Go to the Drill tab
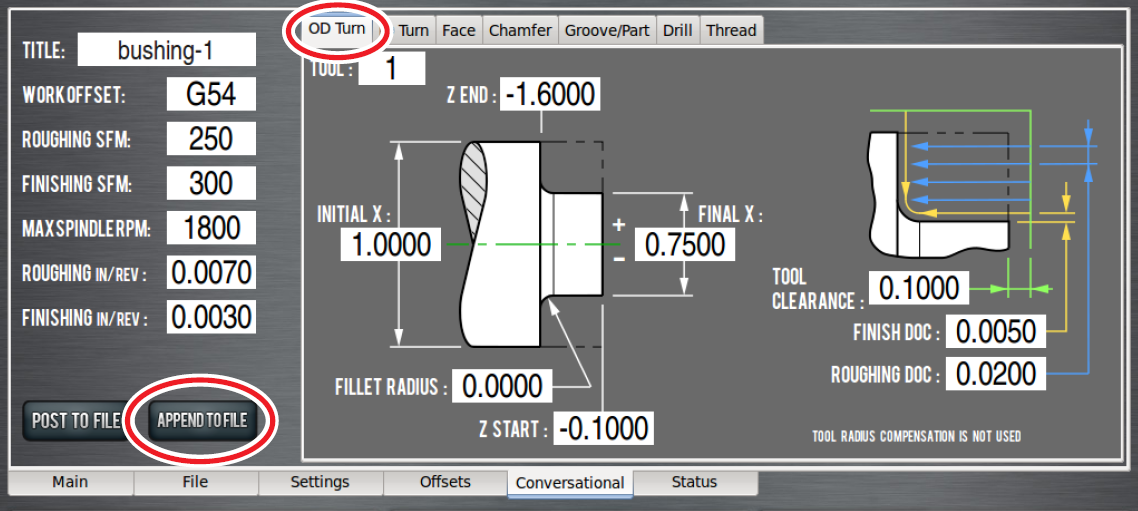Image resolution: width=1138 pixels, height=511 pixels. tap(677, 30)
